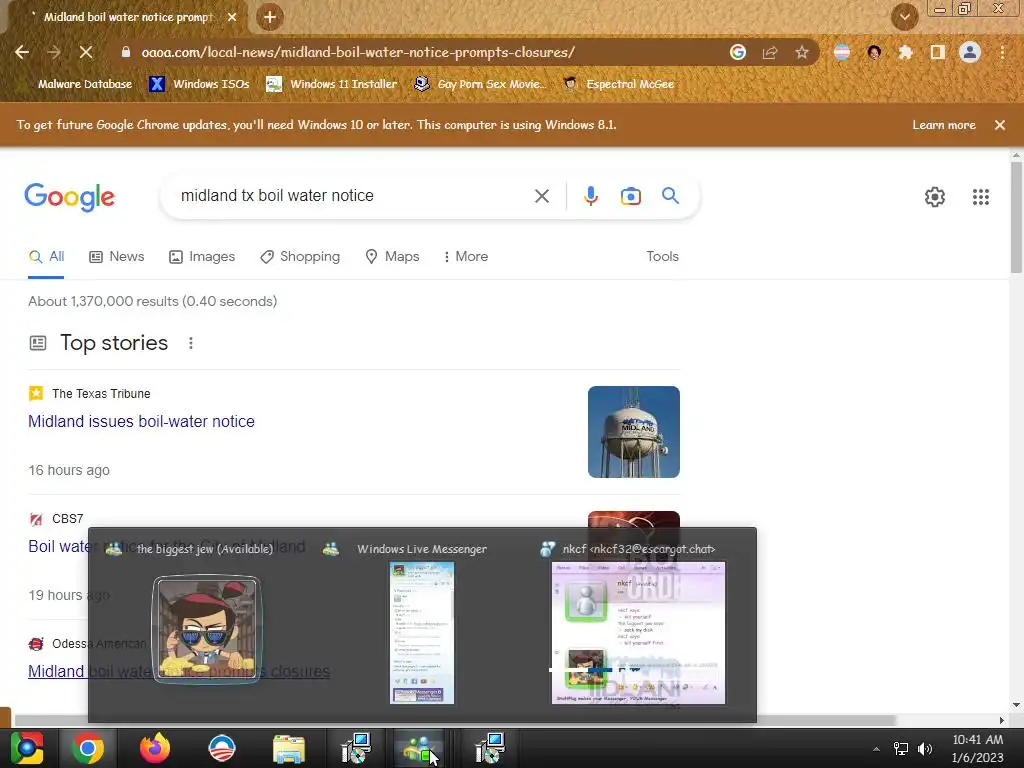Launch Firefox from the taskbar
This screenshot has width=1024, height=768.
155,748
